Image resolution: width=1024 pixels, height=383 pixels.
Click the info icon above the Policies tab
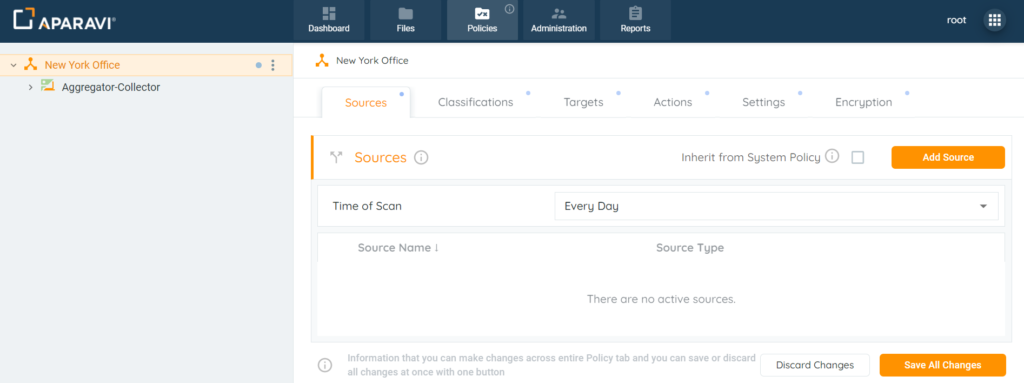[510, 9]
